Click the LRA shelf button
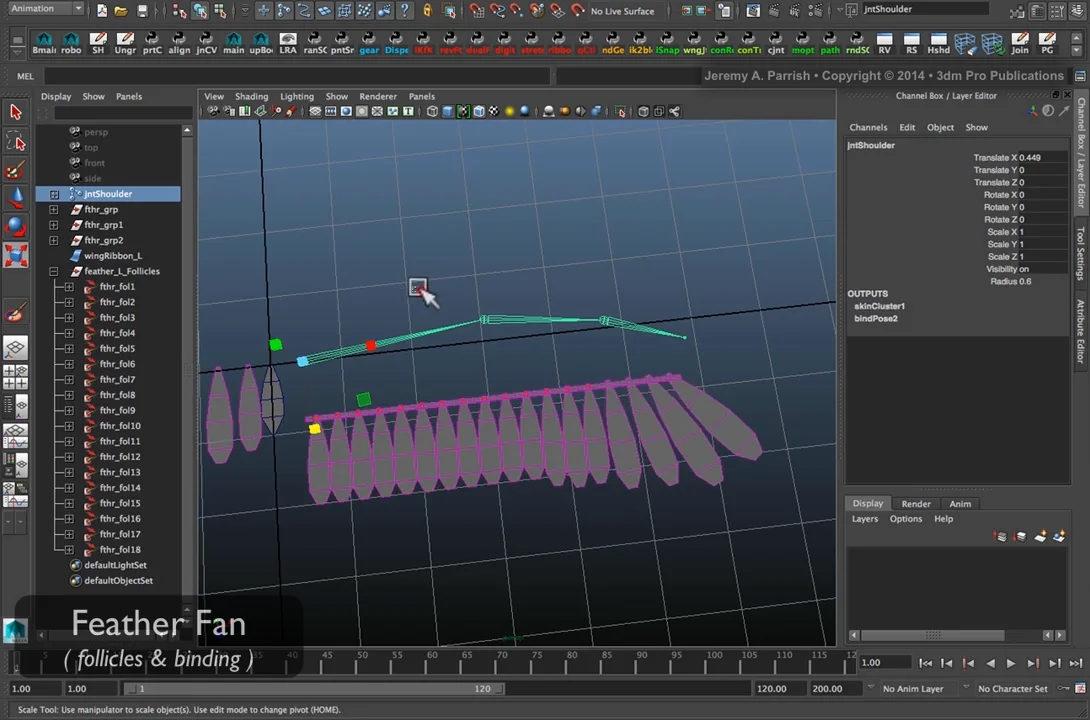The image size is (1090, 720). (x=288, y=43)
